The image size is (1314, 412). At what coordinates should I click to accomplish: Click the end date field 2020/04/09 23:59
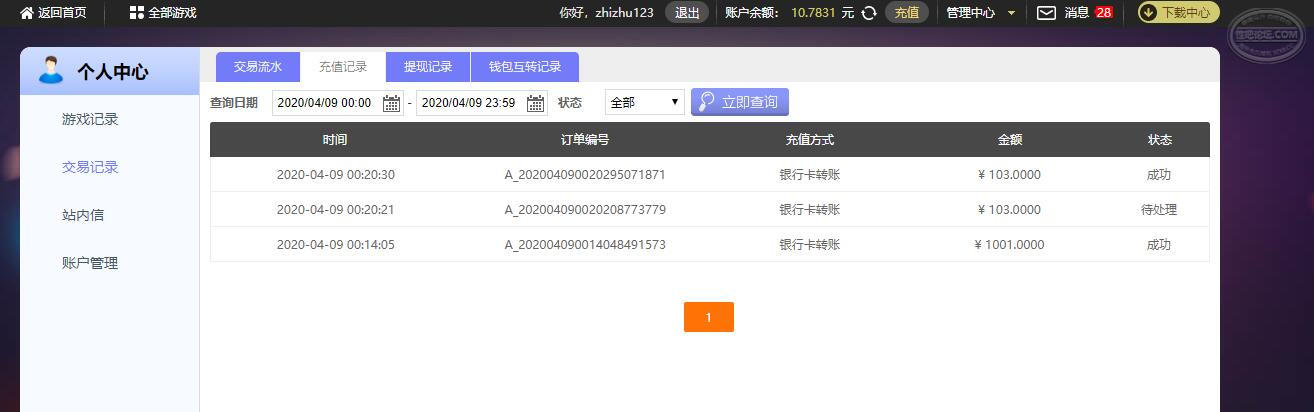tap(481, 103)
